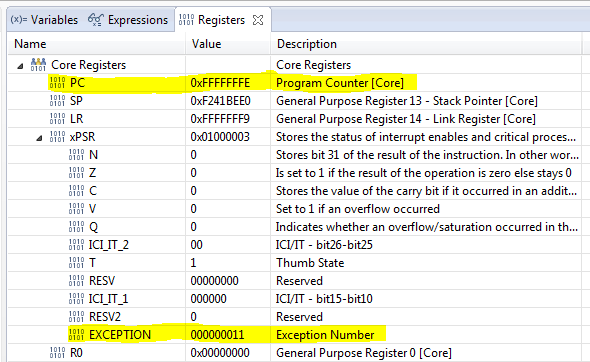The height and width of the screenshot is (362, 590).
Task: Select the RESV2 reserved field row
Action: click(295, 317)
